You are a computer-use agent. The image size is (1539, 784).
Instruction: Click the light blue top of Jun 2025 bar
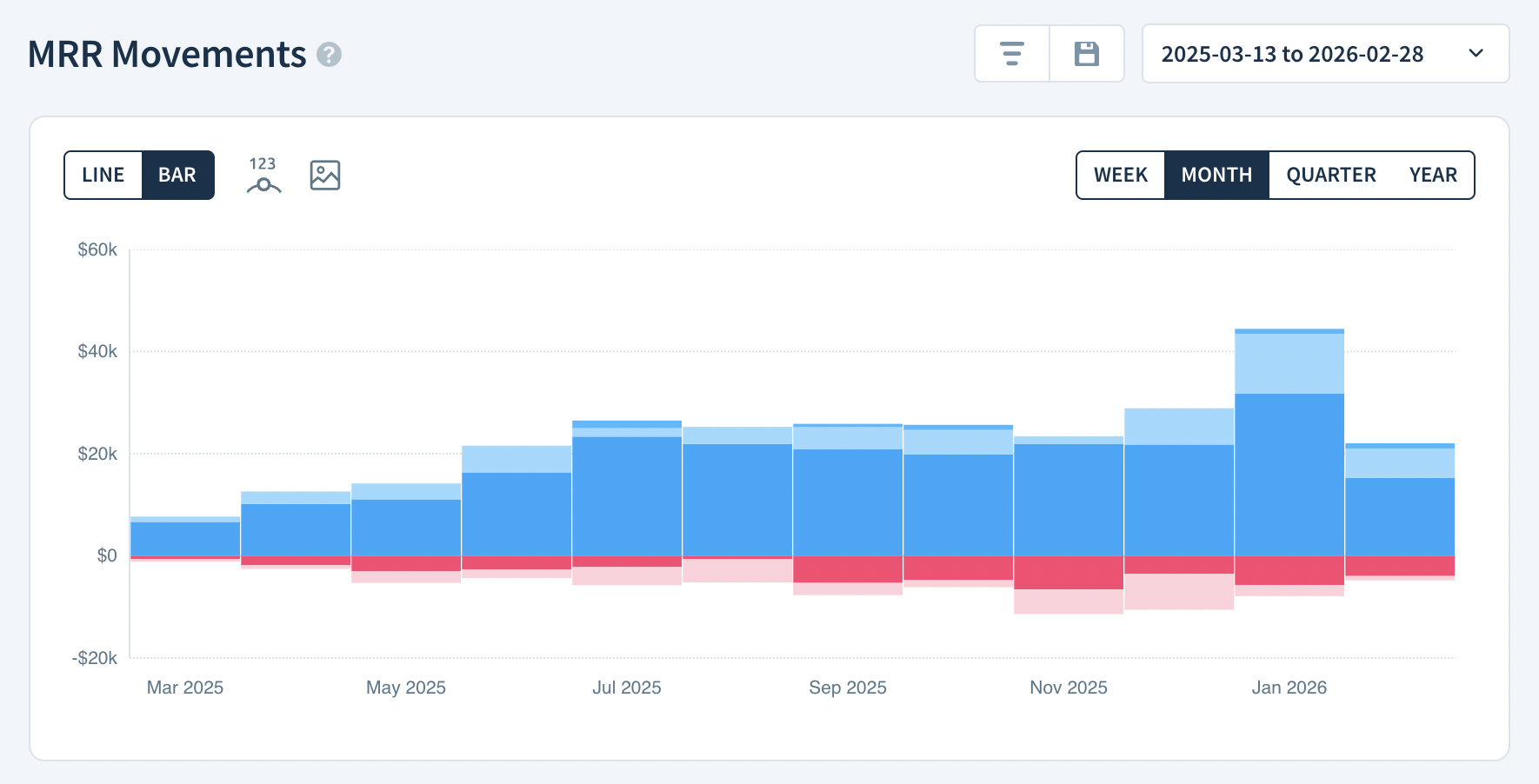click(x=516, y=459)
